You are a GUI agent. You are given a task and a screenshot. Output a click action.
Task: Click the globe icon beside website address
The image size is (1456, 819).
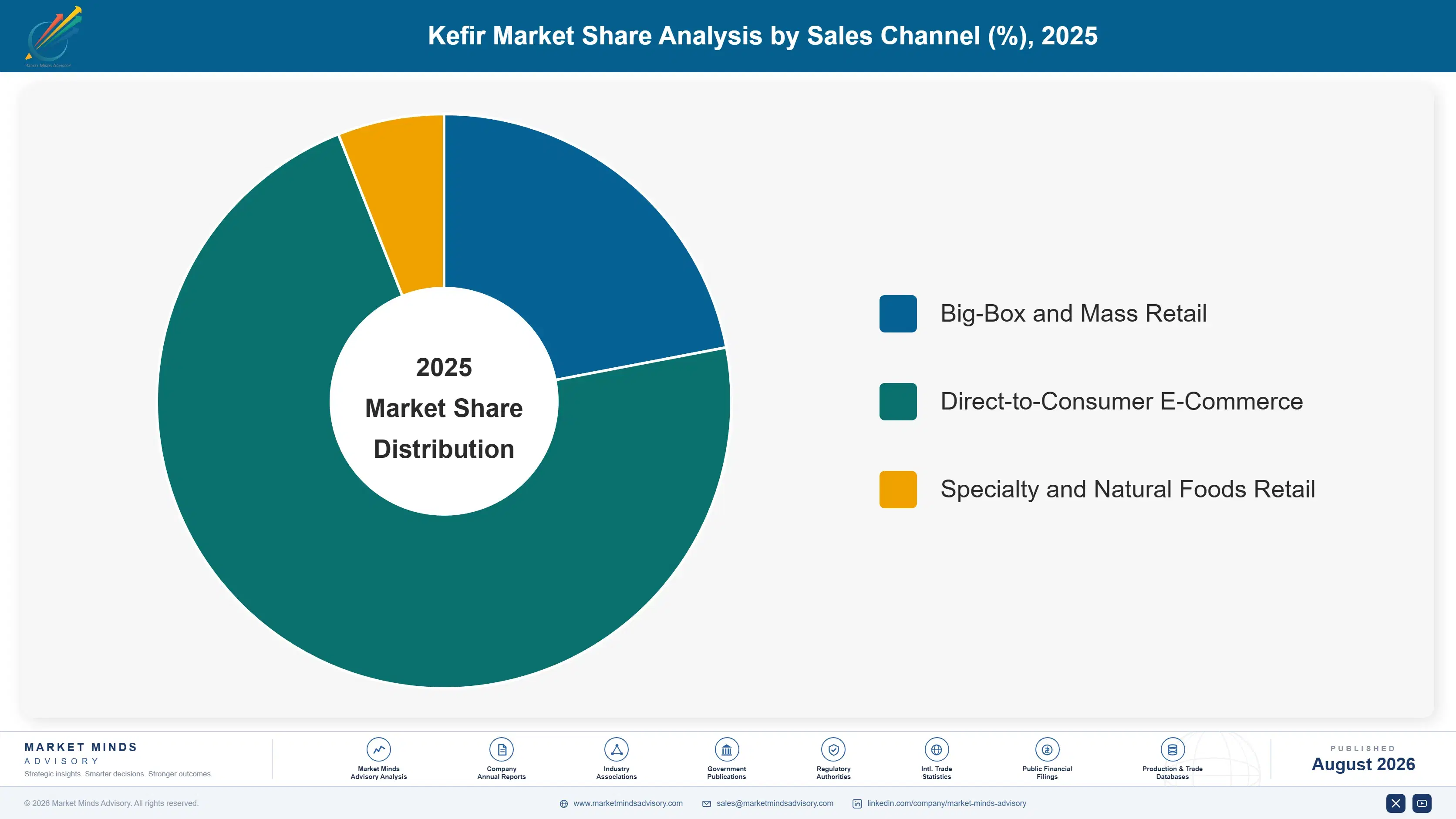tap(563, 804)
